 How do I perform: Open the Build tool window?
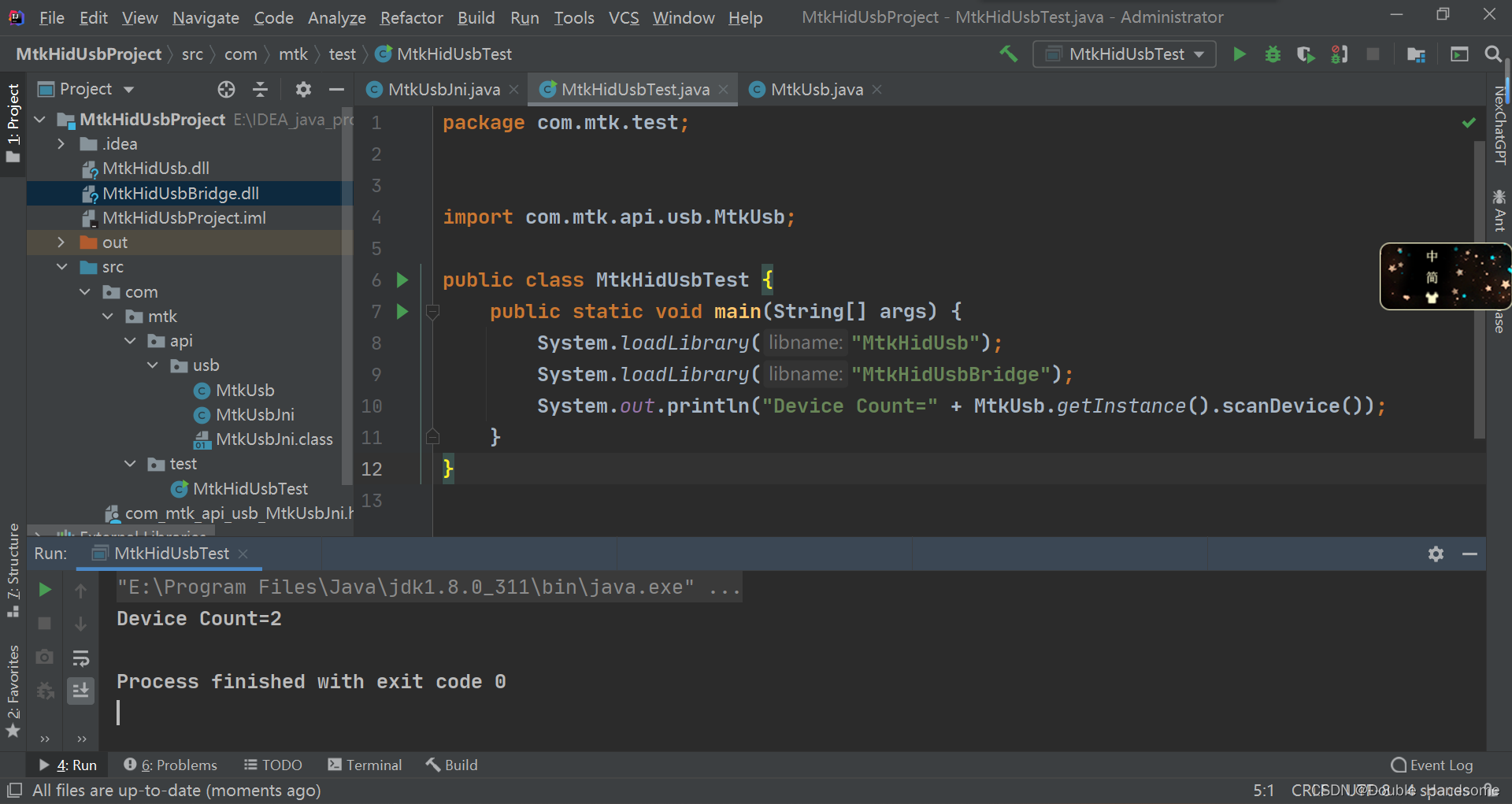coord(451,765)
